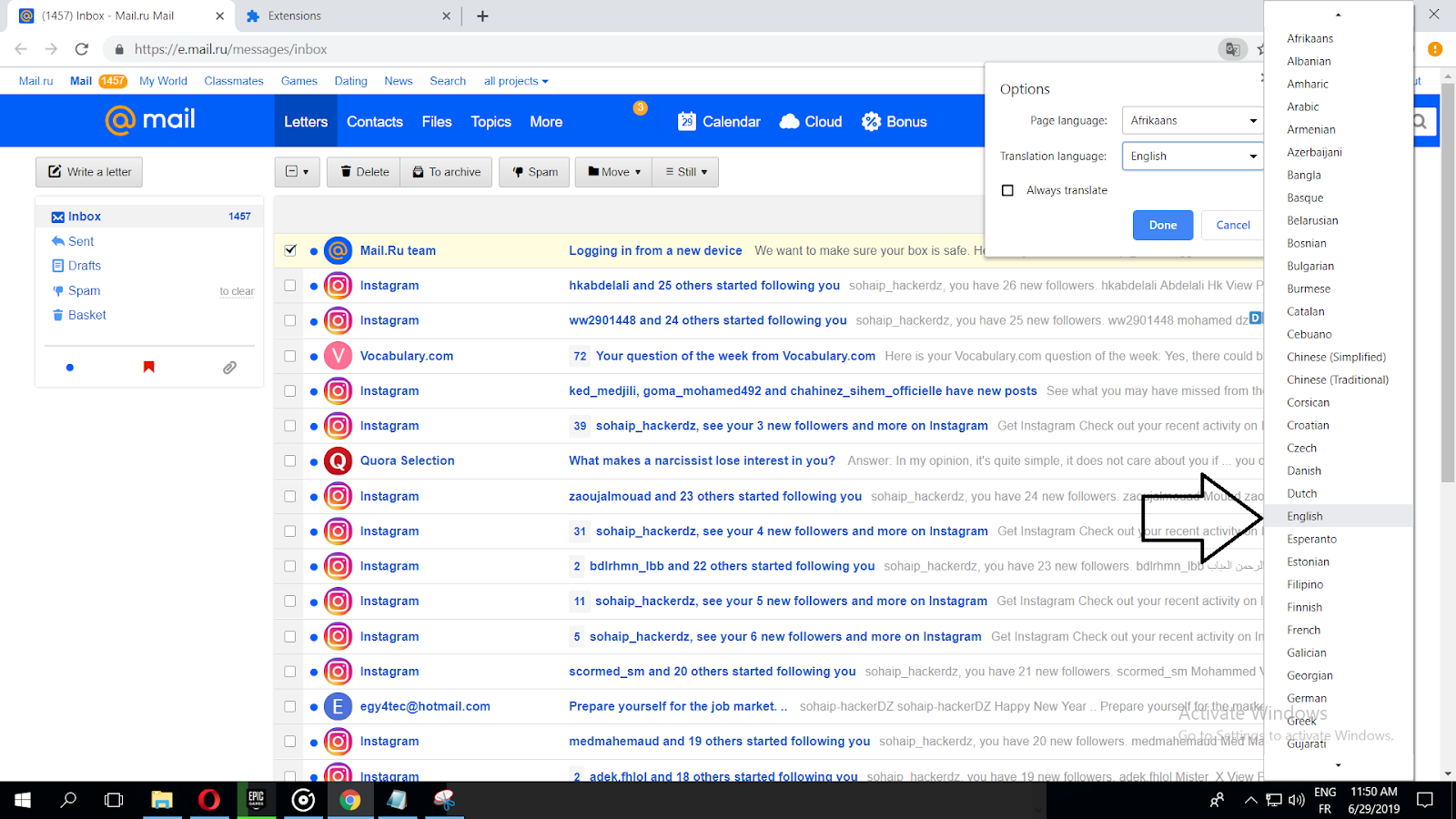Choose Arabic from the language list

[1339, 106]
